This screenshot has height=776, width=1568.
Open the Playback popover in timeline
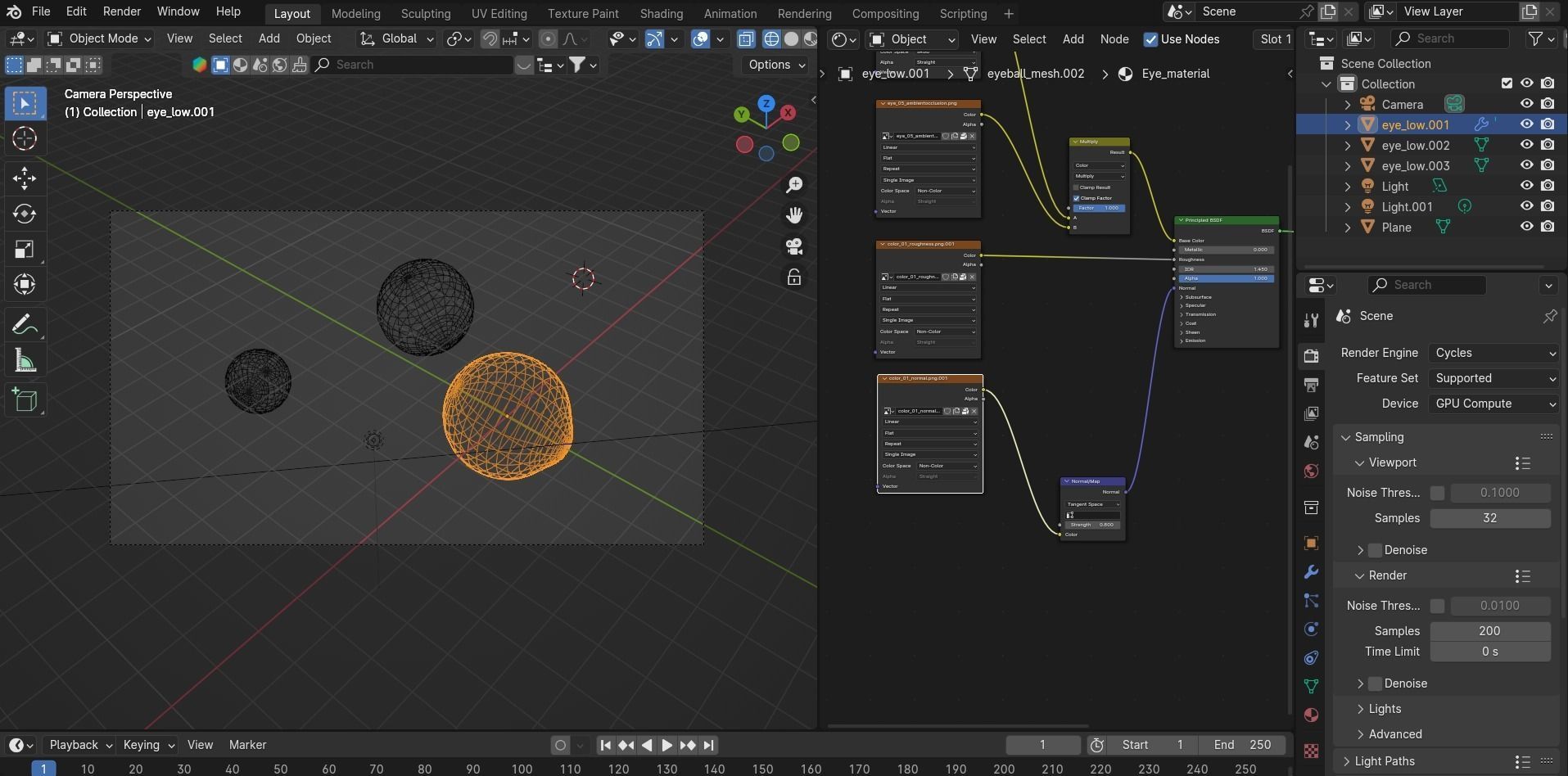click(79, 745)
